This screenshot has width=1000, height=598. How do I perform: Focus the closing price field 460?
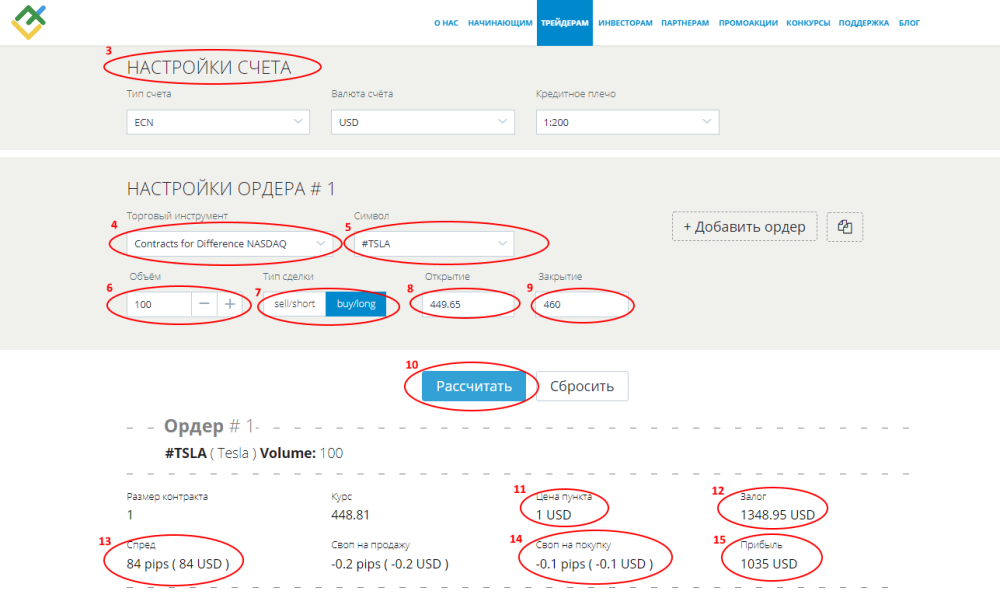coord(582,304)
